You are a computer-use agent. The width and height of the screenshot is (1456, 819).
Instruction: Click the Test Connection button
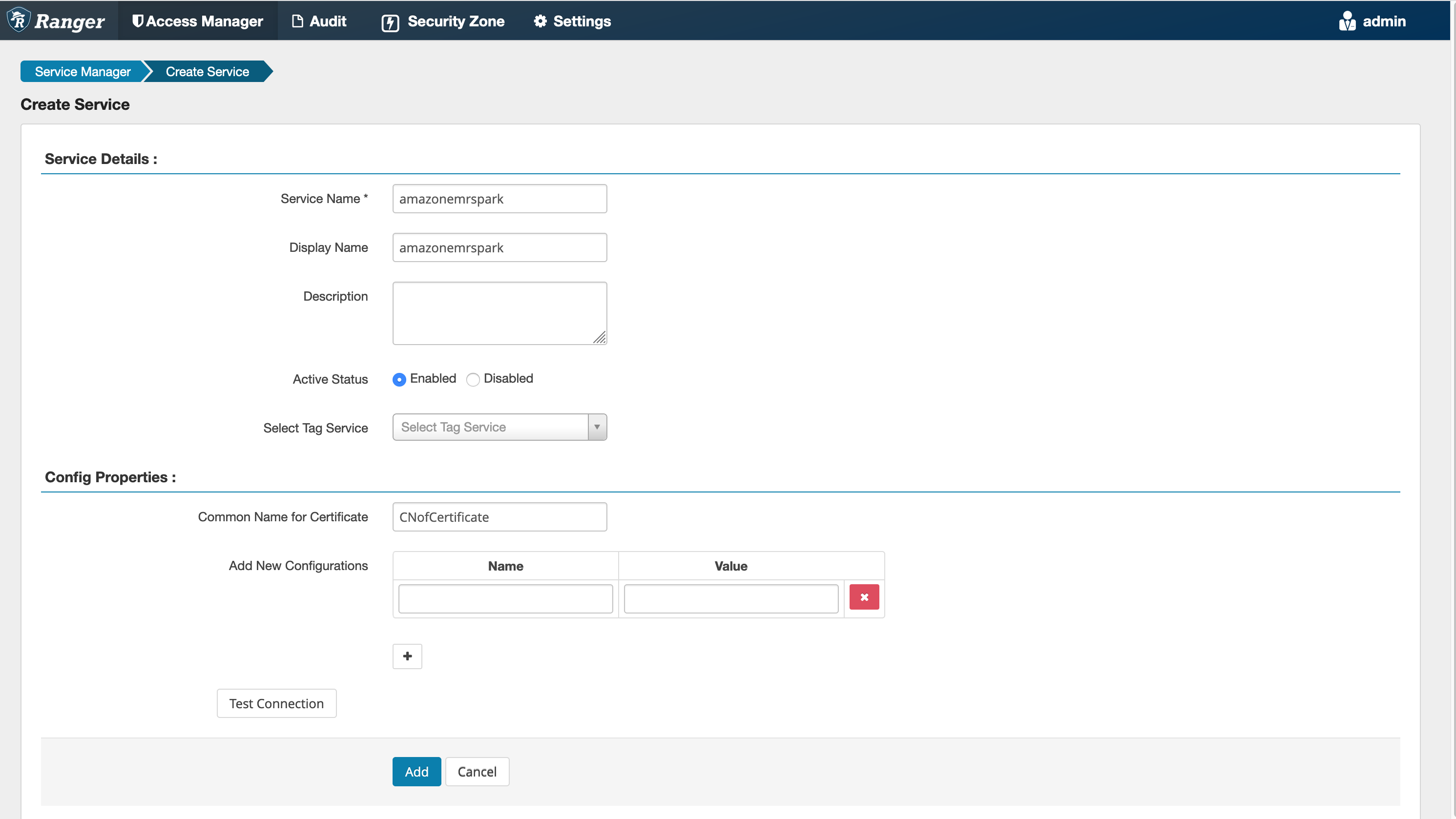pos(276,703)
